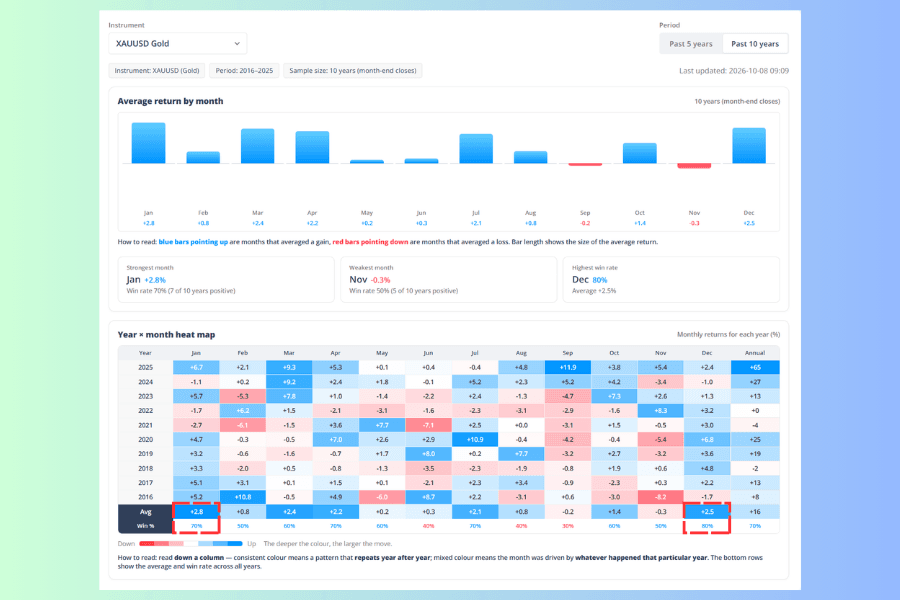Viewport: 900px width, 600px height.
Task: Click the 'Instrument: XAUUSD (Gold)' chip
Action: coord(157,71)
